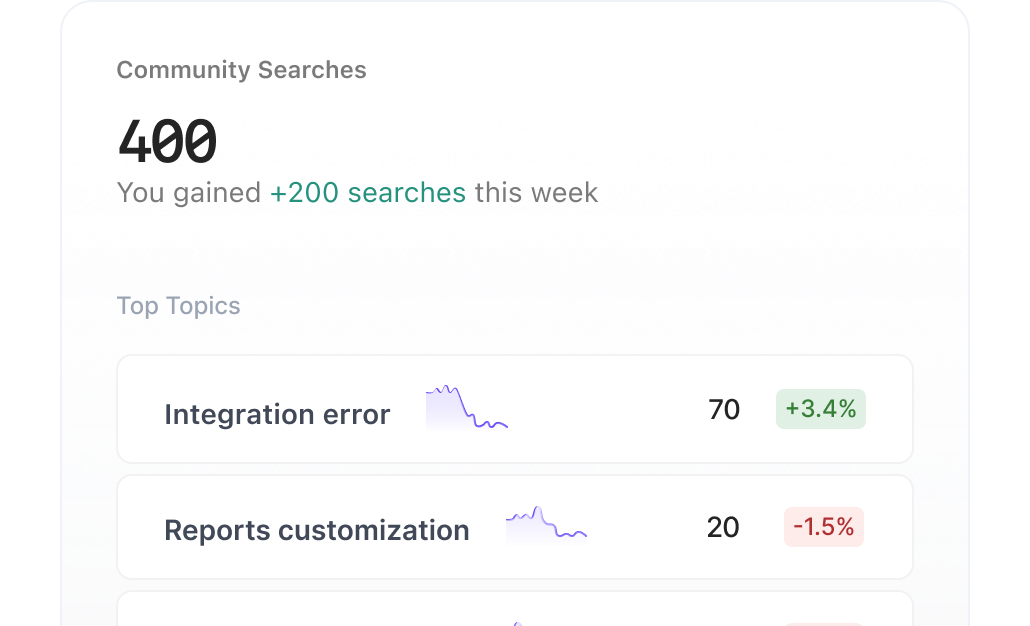Click the cut-off red badge in third row

pyautogui.click(x=823, y=623)
